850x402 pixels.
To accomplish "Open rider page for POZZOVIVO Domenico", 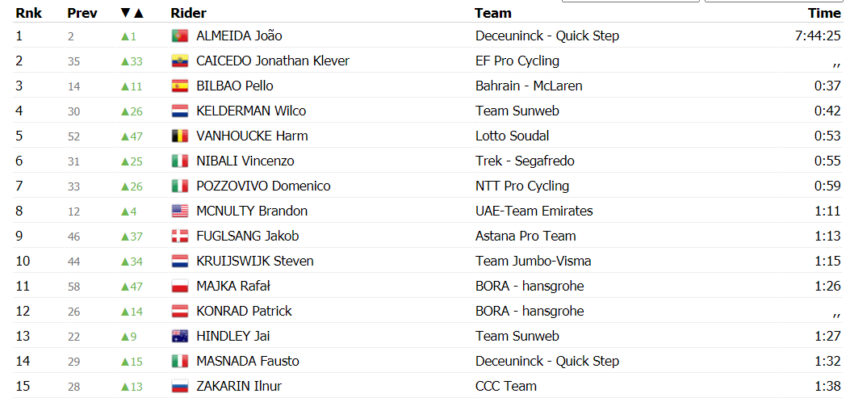I will click(x=263, y=186).
